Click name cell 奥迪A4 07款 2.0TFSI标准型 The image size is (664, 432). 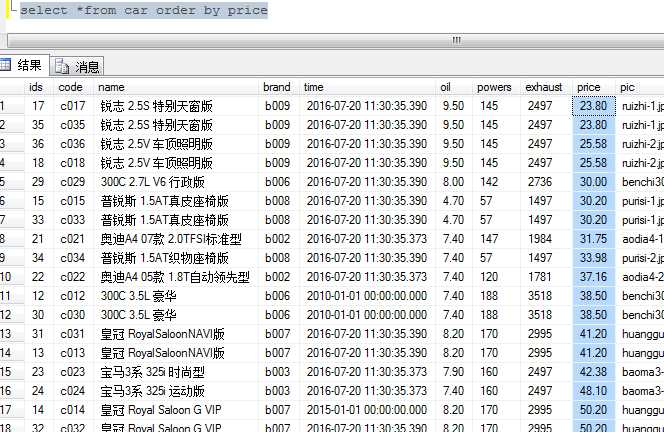click(x=177, y=239)
